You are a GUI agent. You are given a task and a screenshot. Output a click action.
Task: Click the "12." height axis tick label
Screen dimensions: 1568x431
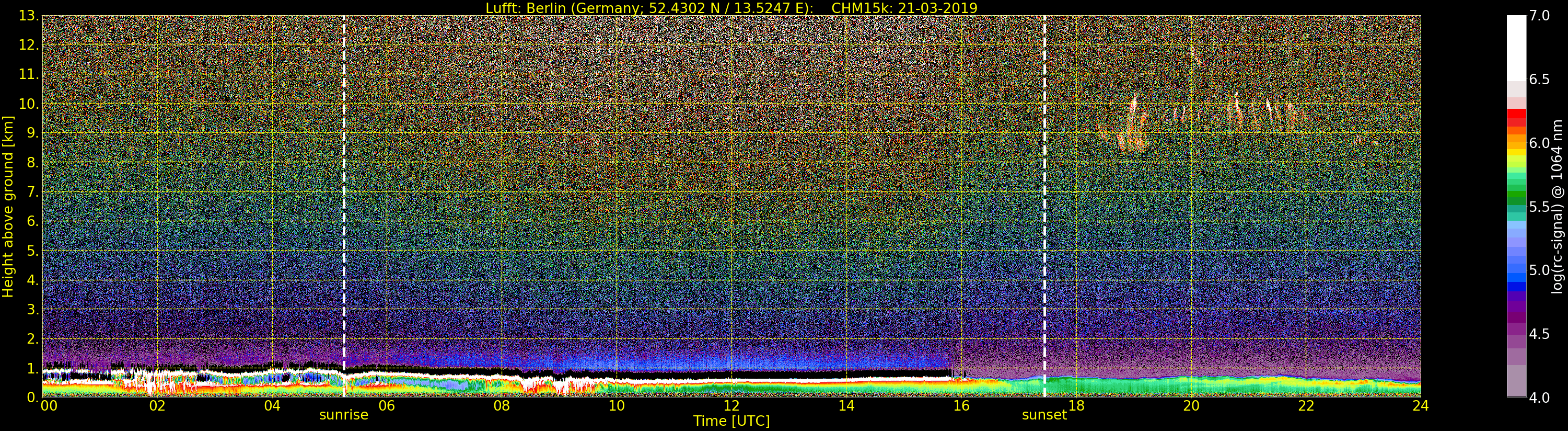tap(29, 46)
